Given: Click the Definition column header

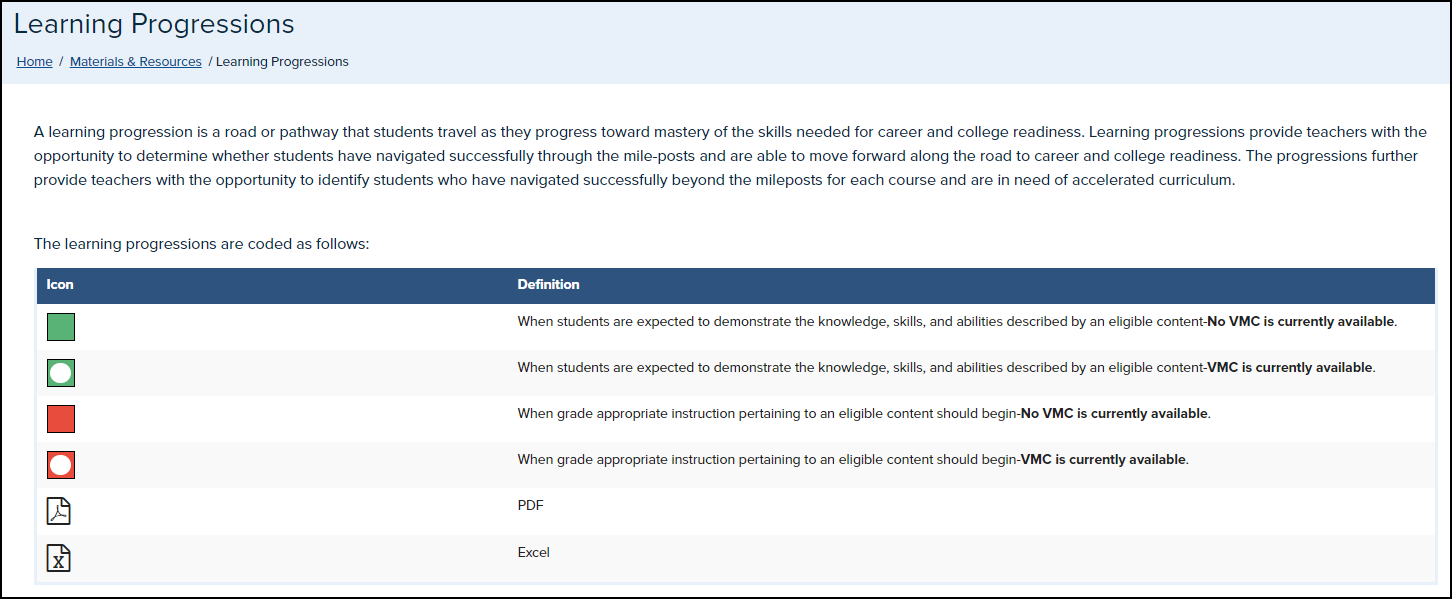Looking at the screenshot, I should tap(548, 285).
